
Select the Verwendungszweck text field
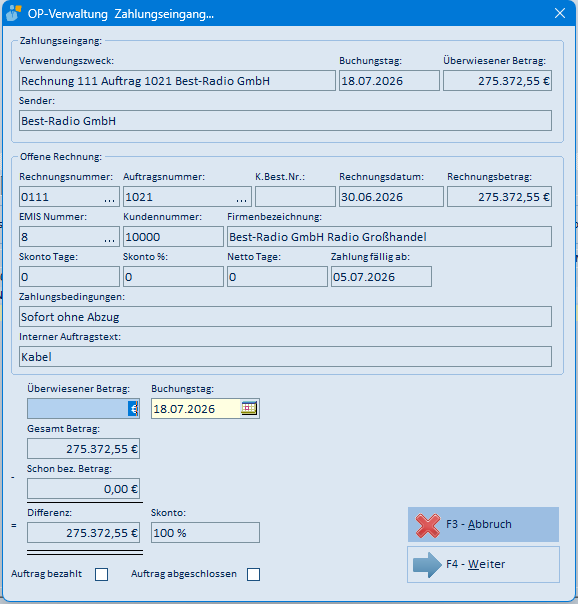177,81
